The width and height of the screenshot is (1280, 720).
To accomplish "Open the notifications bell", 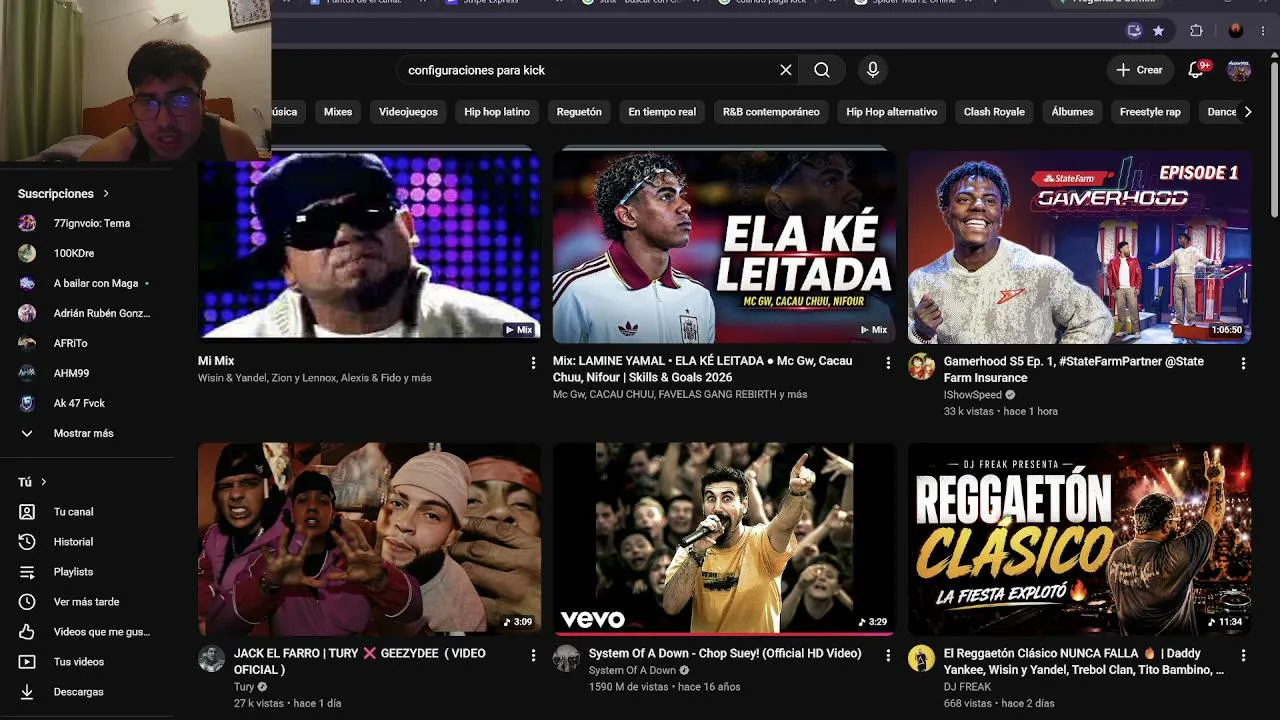I will (1196, 70).
